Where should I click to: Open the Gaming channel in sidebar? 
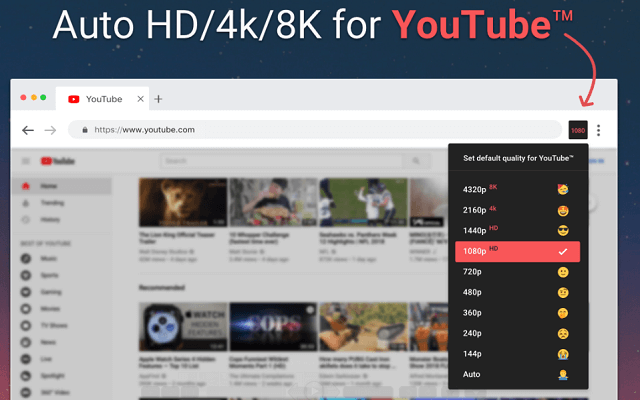(62, 292)
